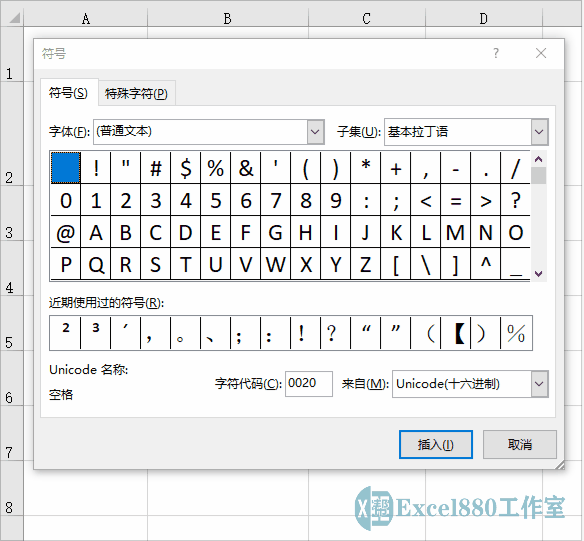This screenshot has height=541, width=584.
Task: Select the letter P in the grid
Action: tap(66, 264)
